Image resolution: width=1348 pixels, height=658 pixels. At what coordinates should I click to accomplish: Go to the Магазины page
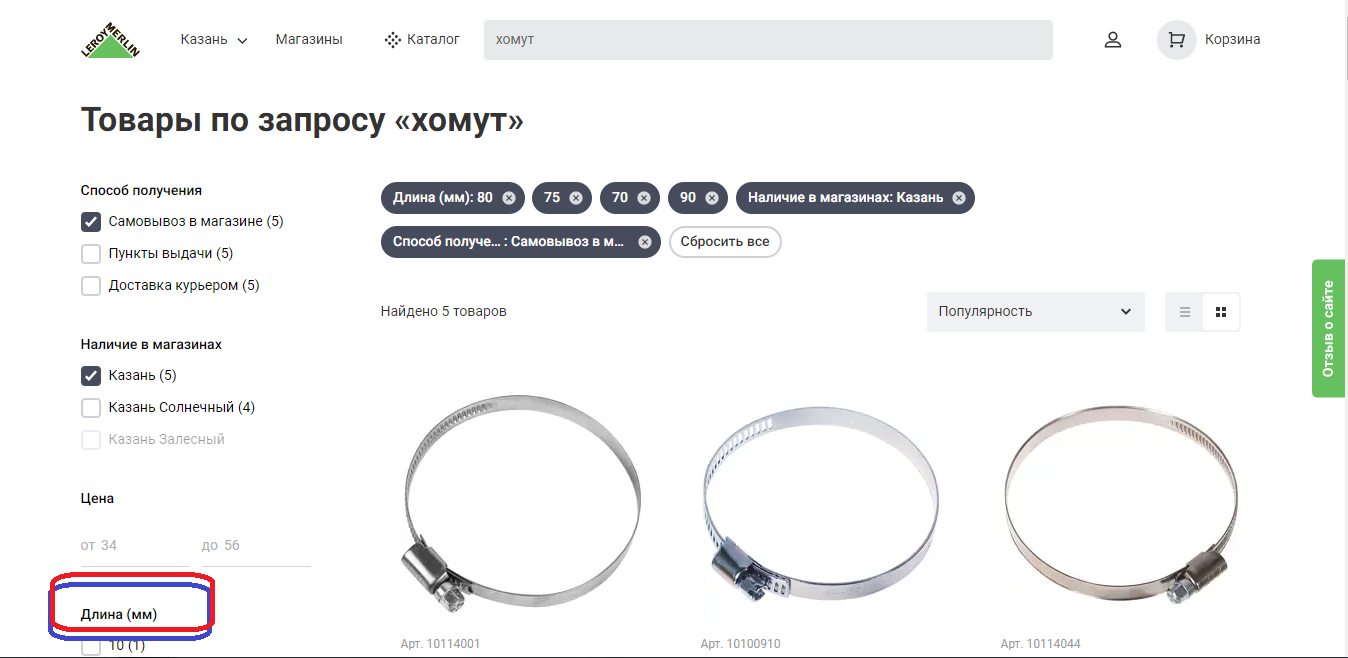point(309,40)
